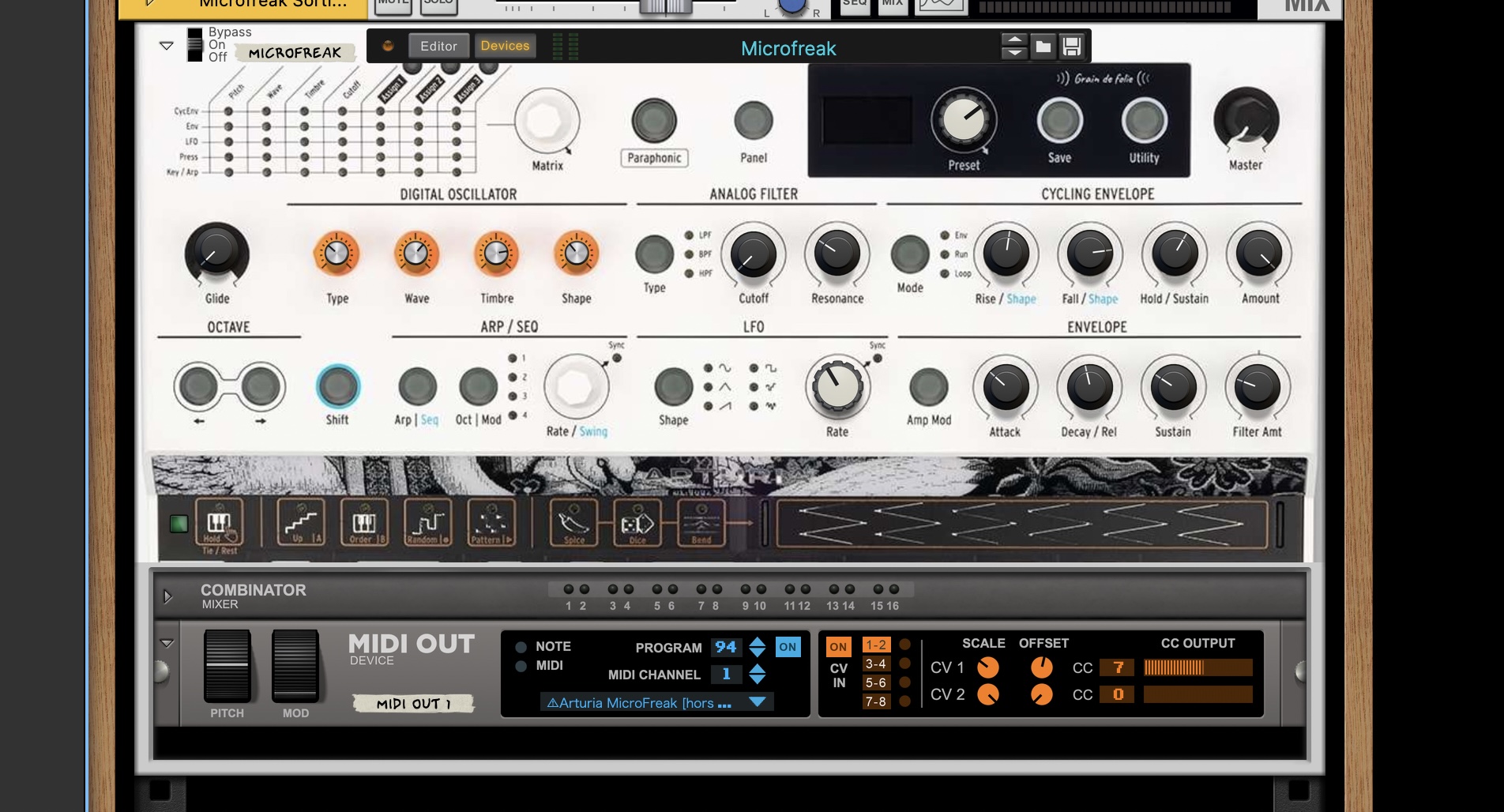Tap the Hold keyboard icon button
Screen dimensions: 1504x812
click(x=219, y=522)
